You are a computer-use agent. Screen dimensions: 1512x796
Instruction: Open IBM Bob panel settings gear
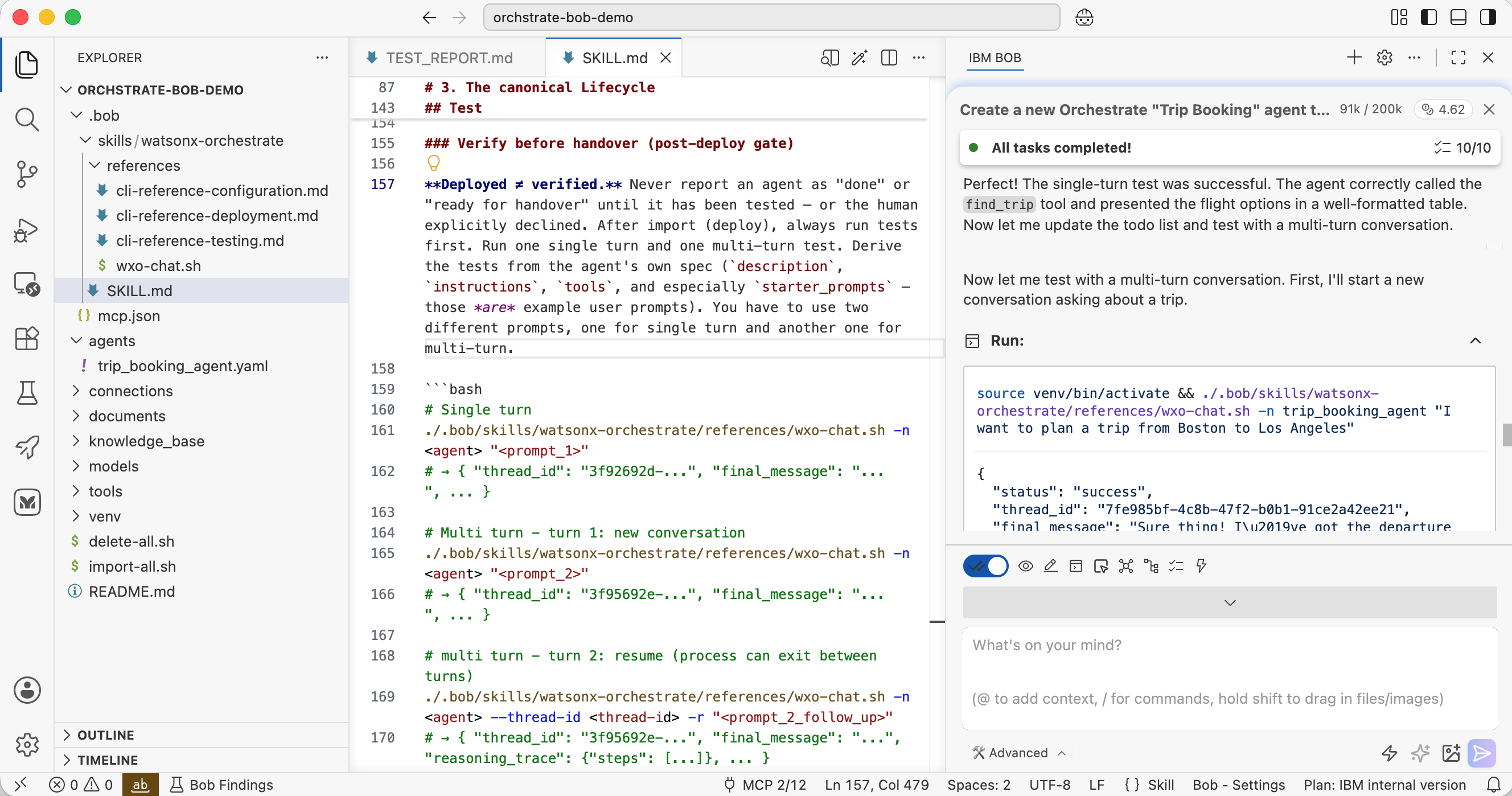click(x=1384, y=58)
